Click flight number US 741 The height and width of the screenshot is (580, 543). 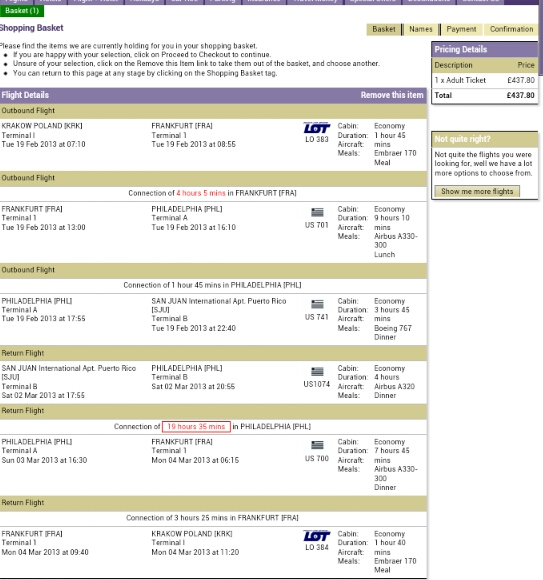tap(317, 317)
